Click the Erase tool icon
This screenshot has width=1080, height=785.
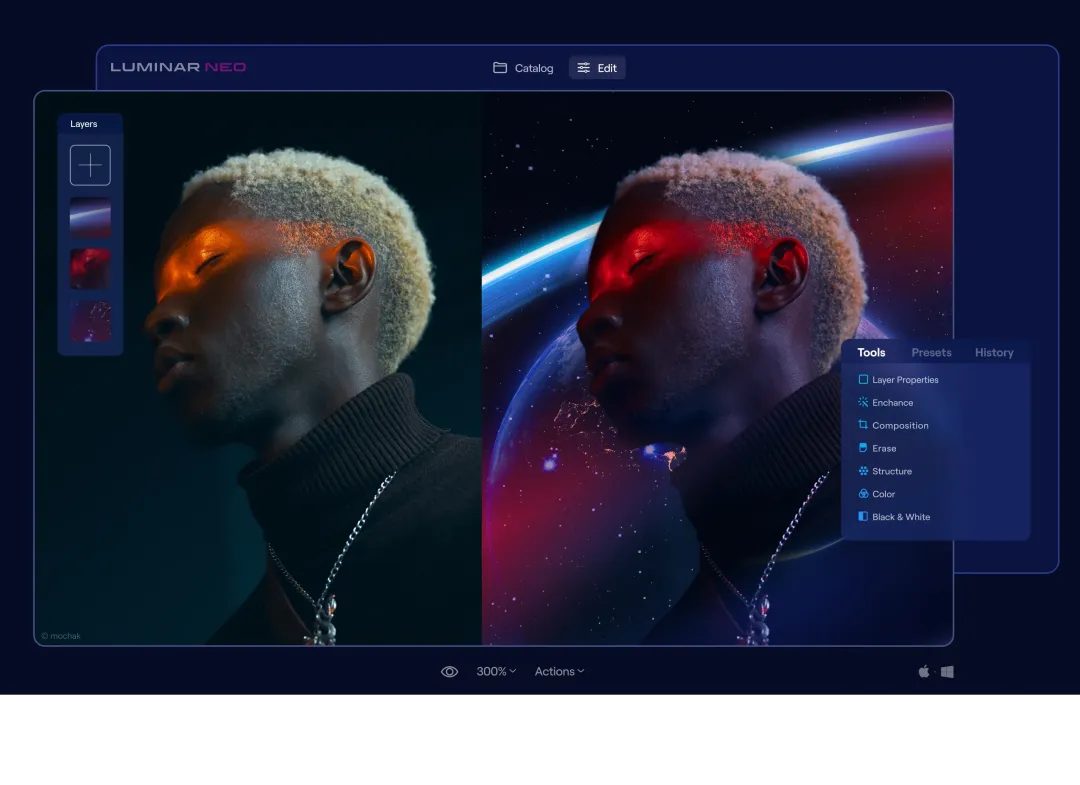pos(863,448)
